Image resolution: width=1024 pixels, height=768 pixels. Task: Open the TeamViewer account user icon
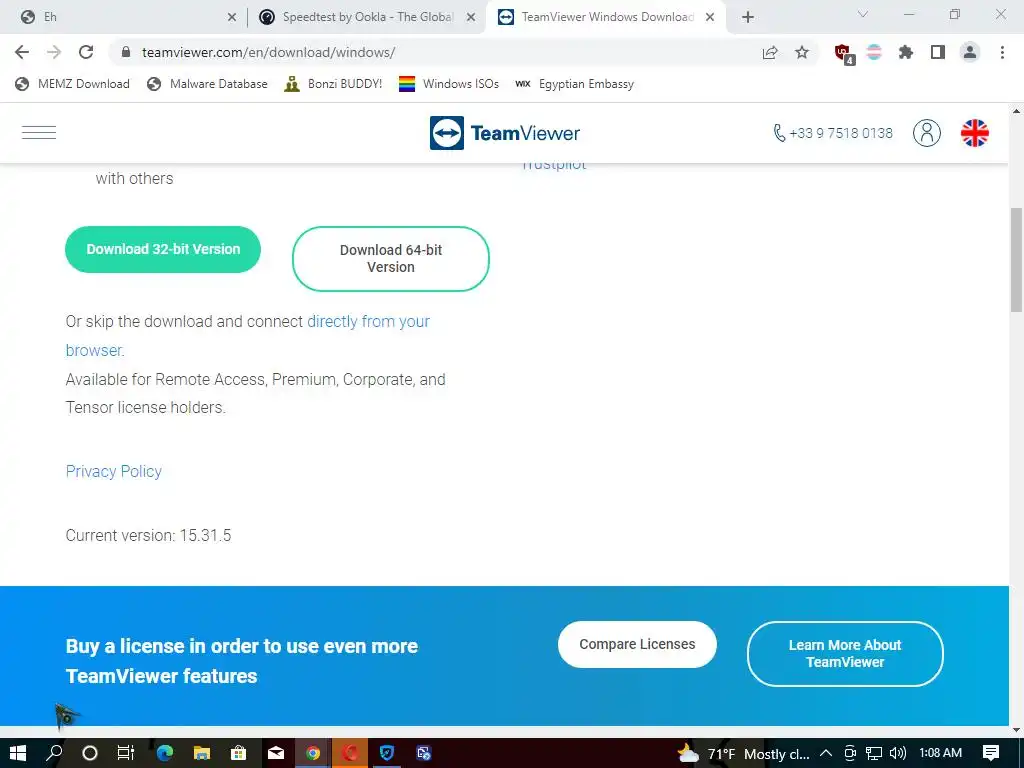pyautogui.click(x=927, y=133)
